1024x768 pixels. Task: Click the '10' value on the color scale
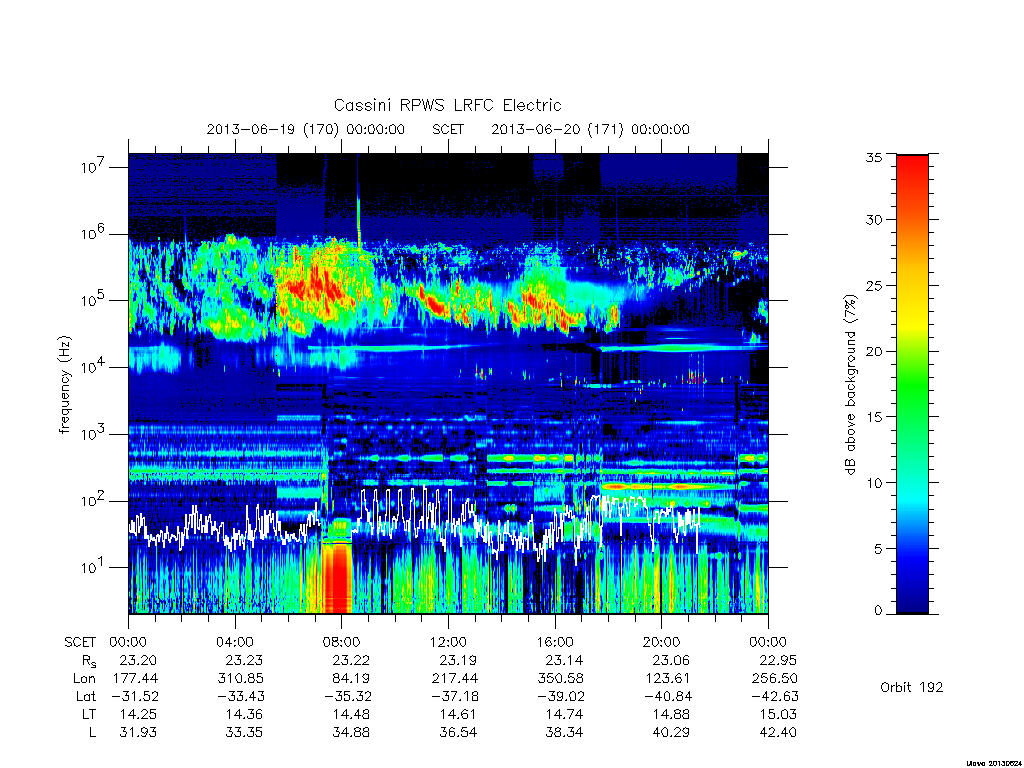(873, 483)
